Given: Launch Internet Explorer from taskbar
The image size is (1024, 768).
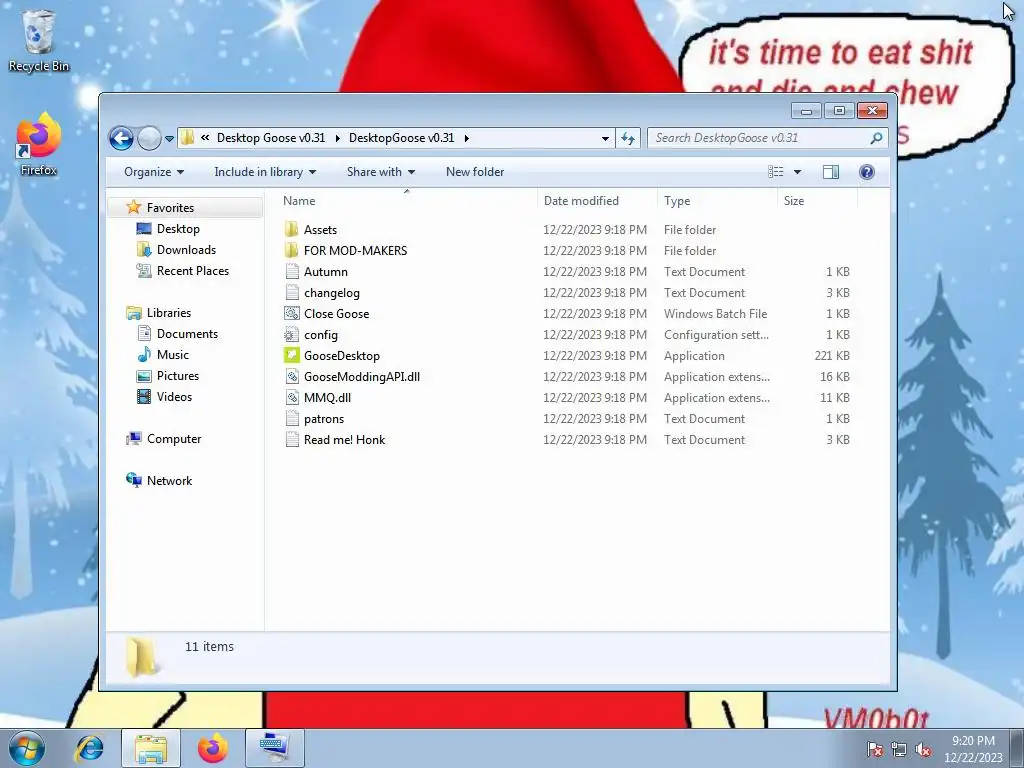Looking at the screenshot, I should (89, 748).
